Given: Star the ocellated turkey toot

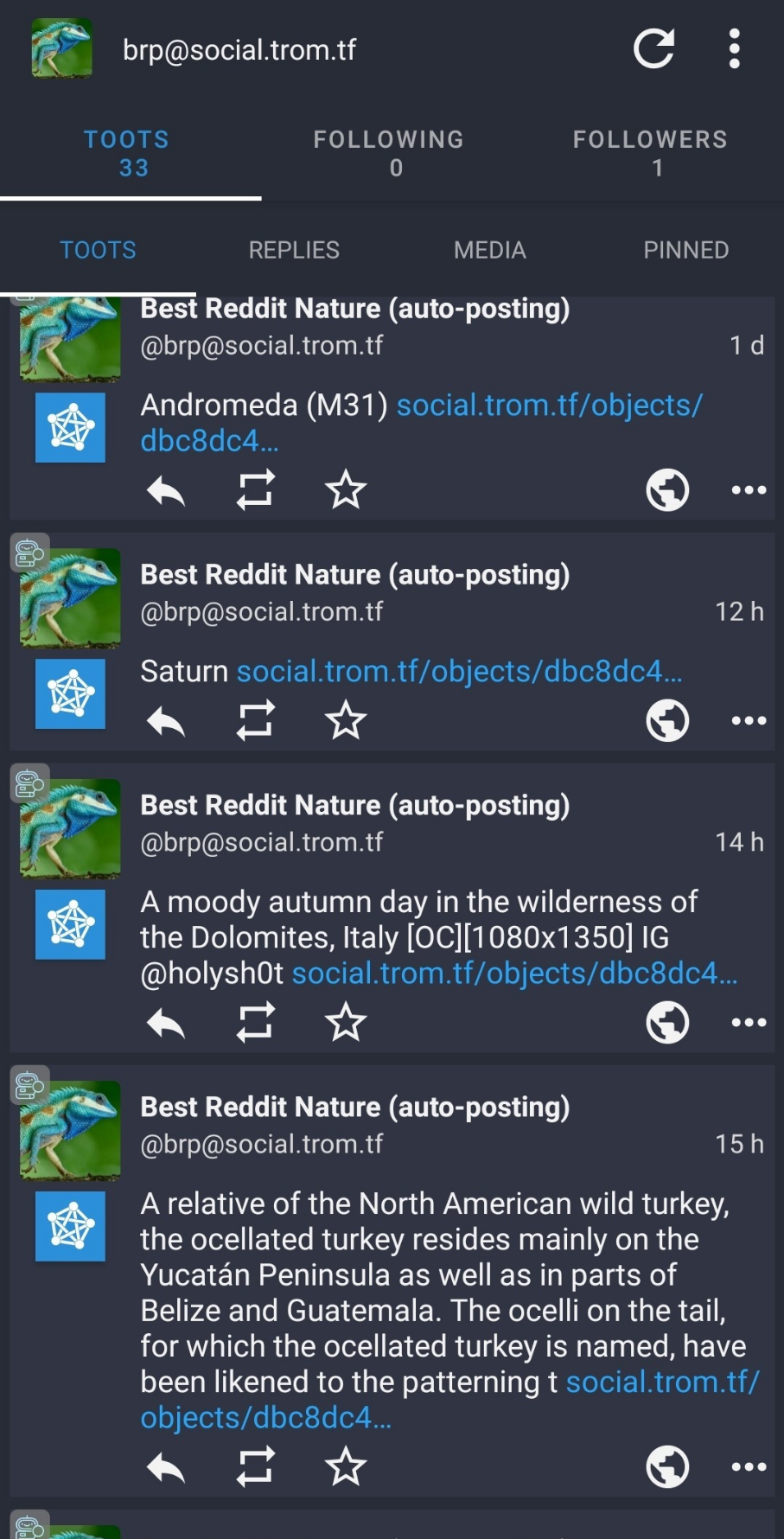Looking at the screenshot, I should point(346,1466).
